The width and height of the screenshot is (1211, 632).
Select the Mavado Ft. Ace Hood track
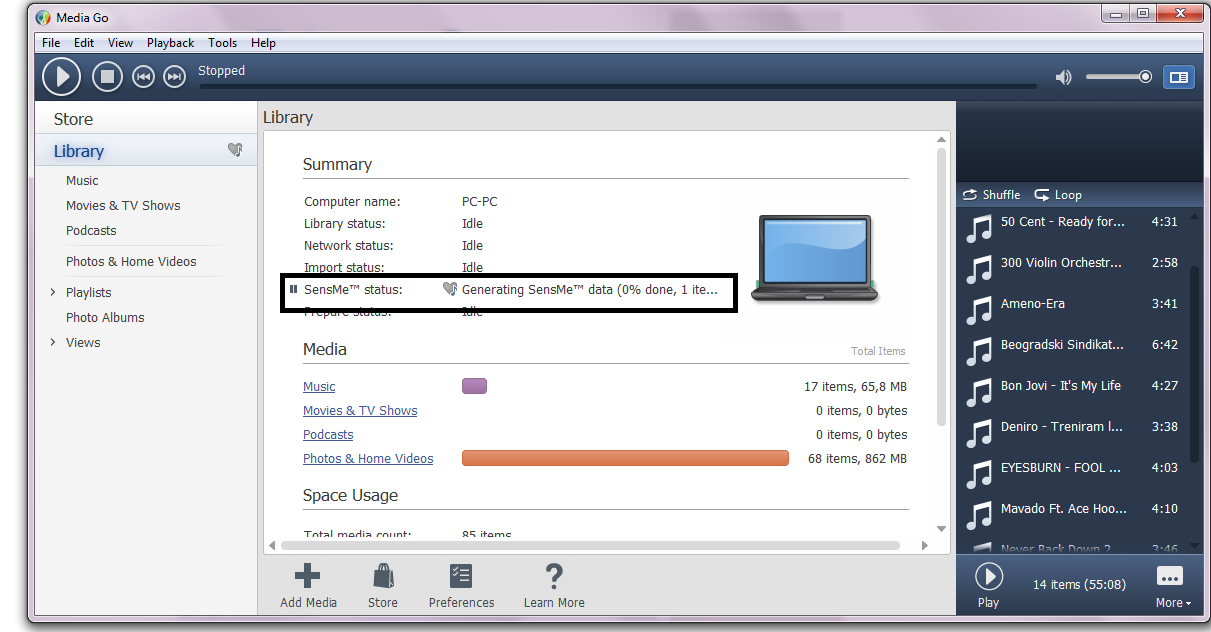[x=1072, y=516]
